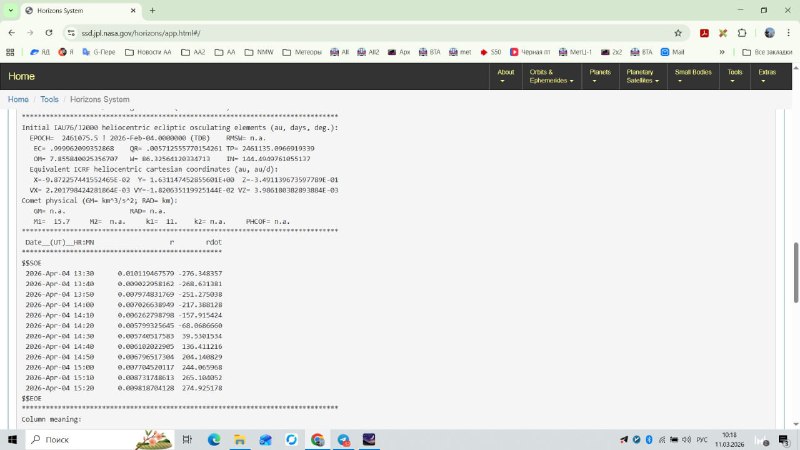Open the tab search chevron button

(10, 10)
